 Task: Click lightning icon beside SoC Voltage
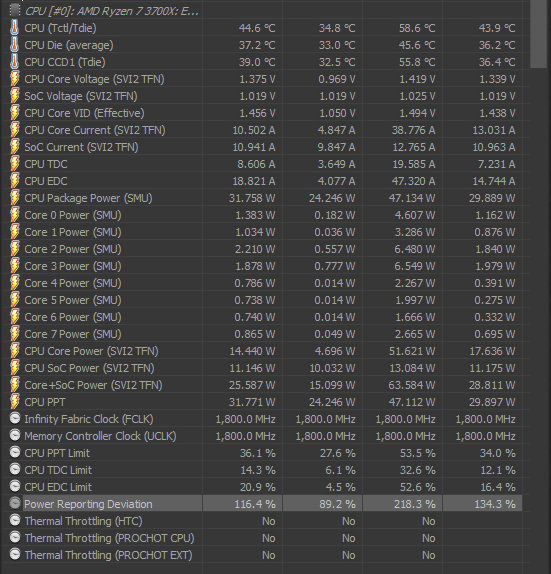click(15, 96)
